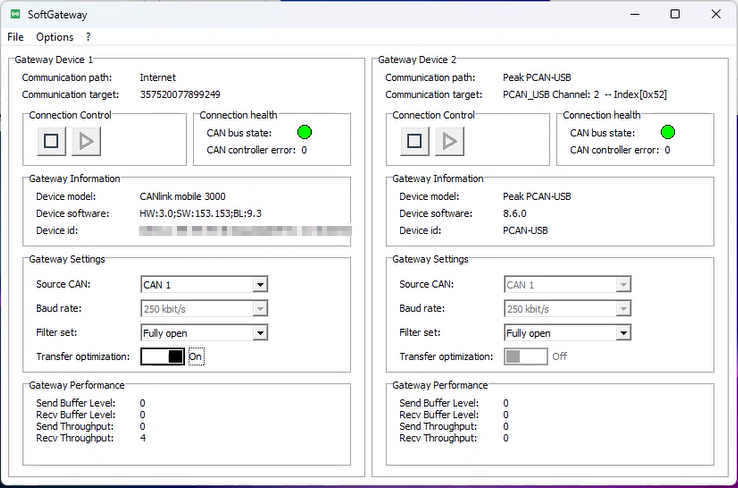Click Play button in Gateway Device 1
This screenshot has height=488, width=738.
(x=86, y=142)
